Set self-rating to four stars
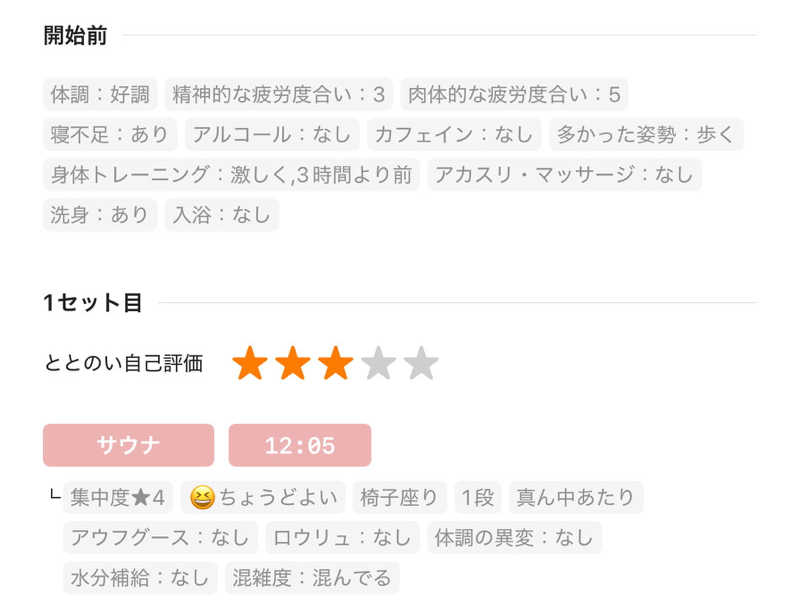The height and width of the screenshot is (600, 800). tap(378, 364)
